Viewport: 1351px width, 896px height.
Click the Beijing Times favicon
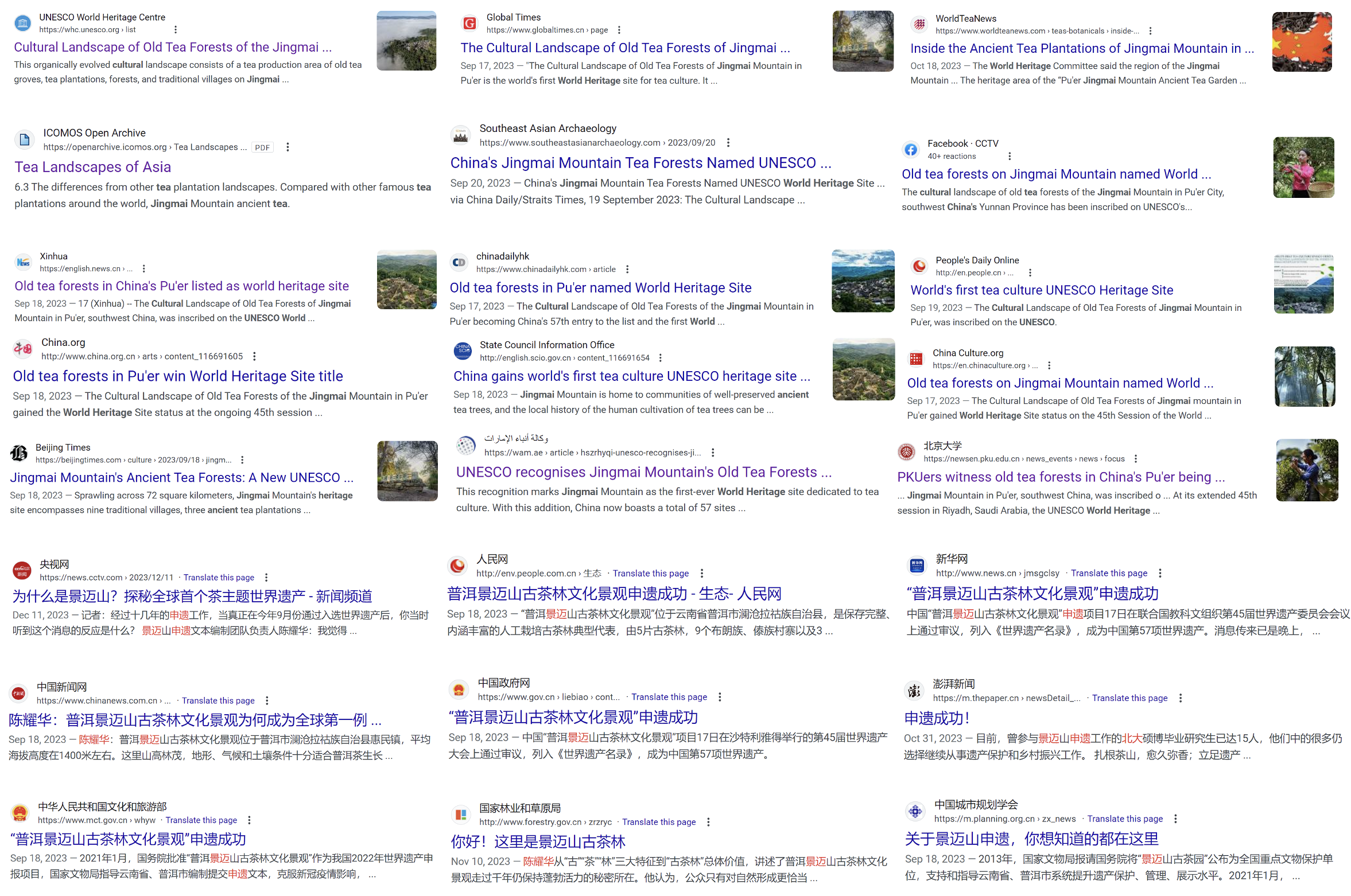[19, 453]
